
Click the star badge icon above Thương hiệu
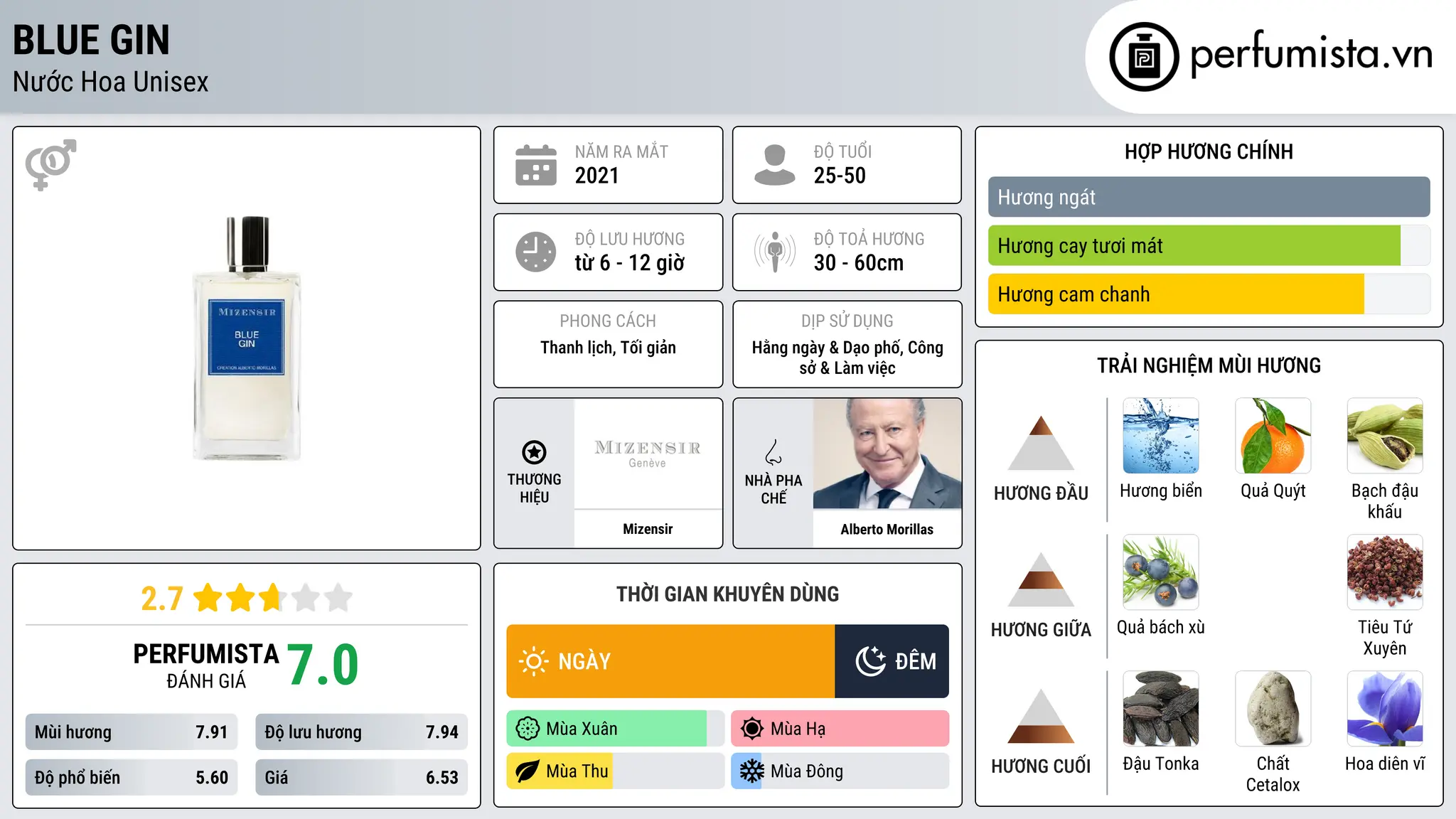(534, 452)
